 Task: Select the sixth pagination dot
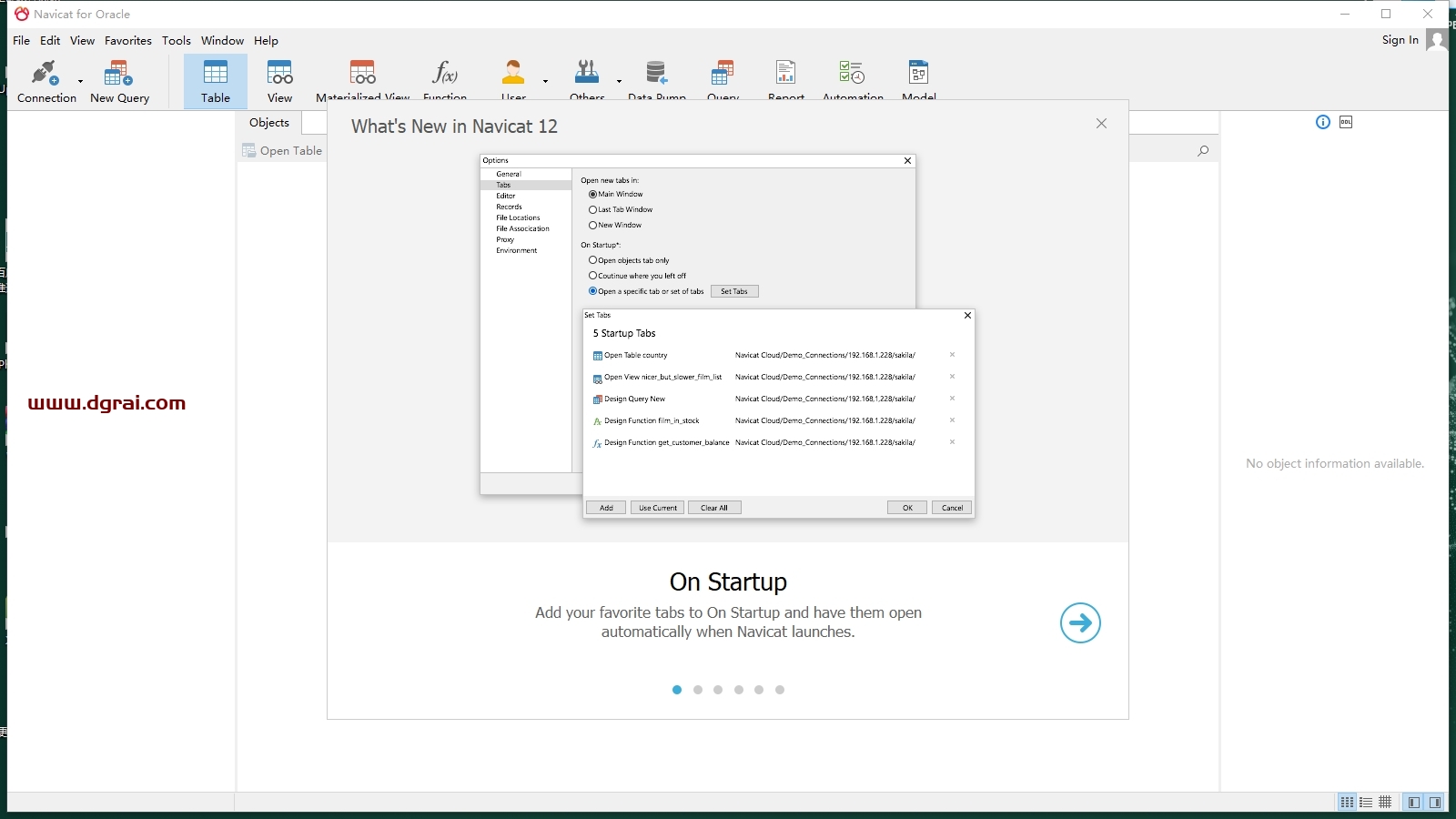pyautogui.click(x=780, y=690)
